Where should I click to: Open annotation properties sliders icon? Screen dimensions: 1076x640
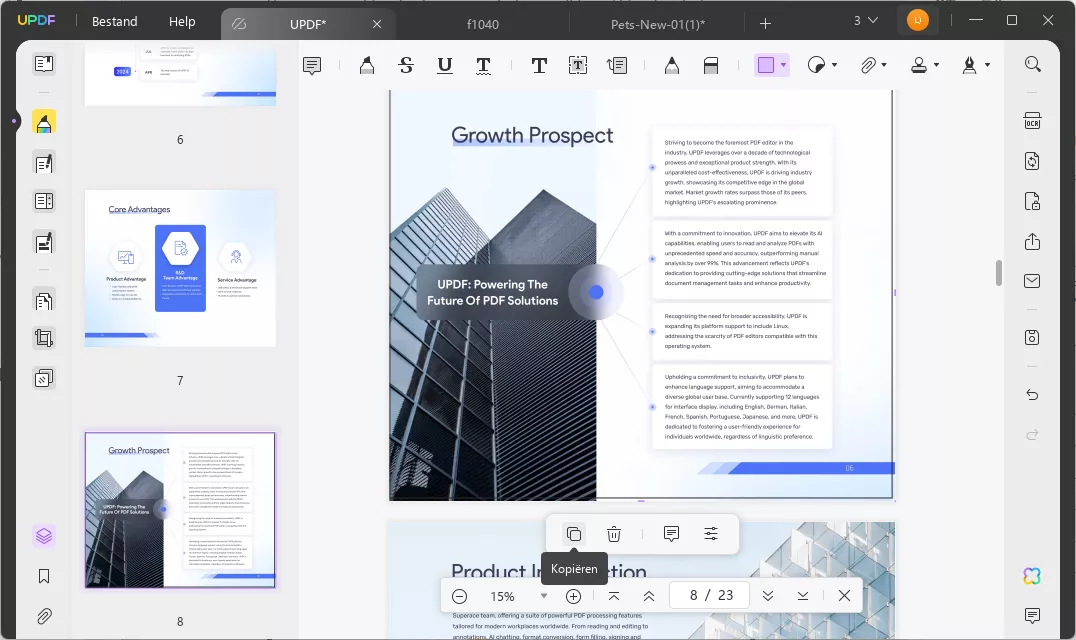pyautogui.click(x=711, y=534)
